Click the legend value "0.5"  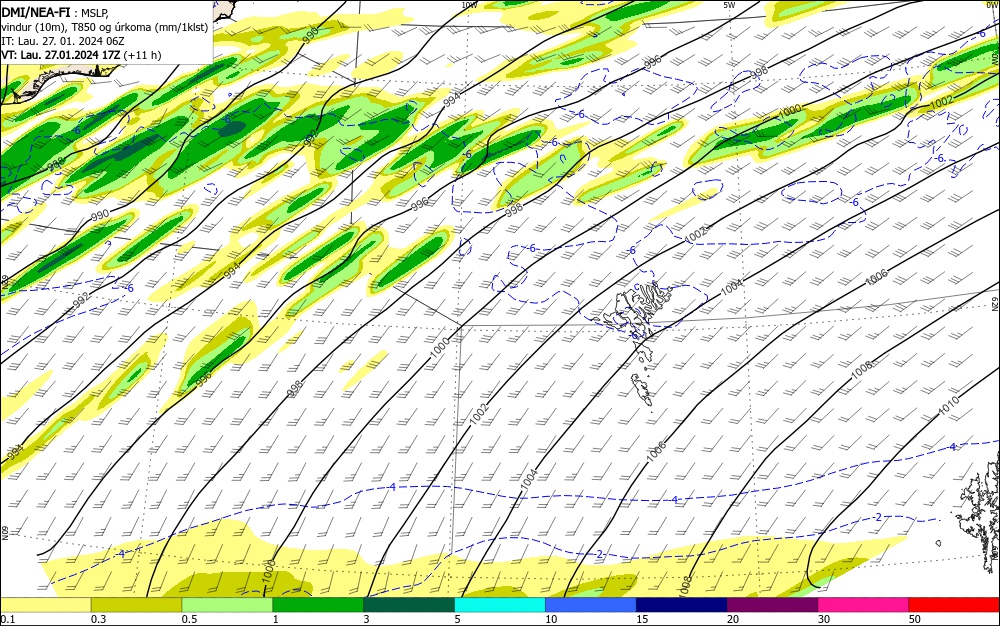pos(189,619)
